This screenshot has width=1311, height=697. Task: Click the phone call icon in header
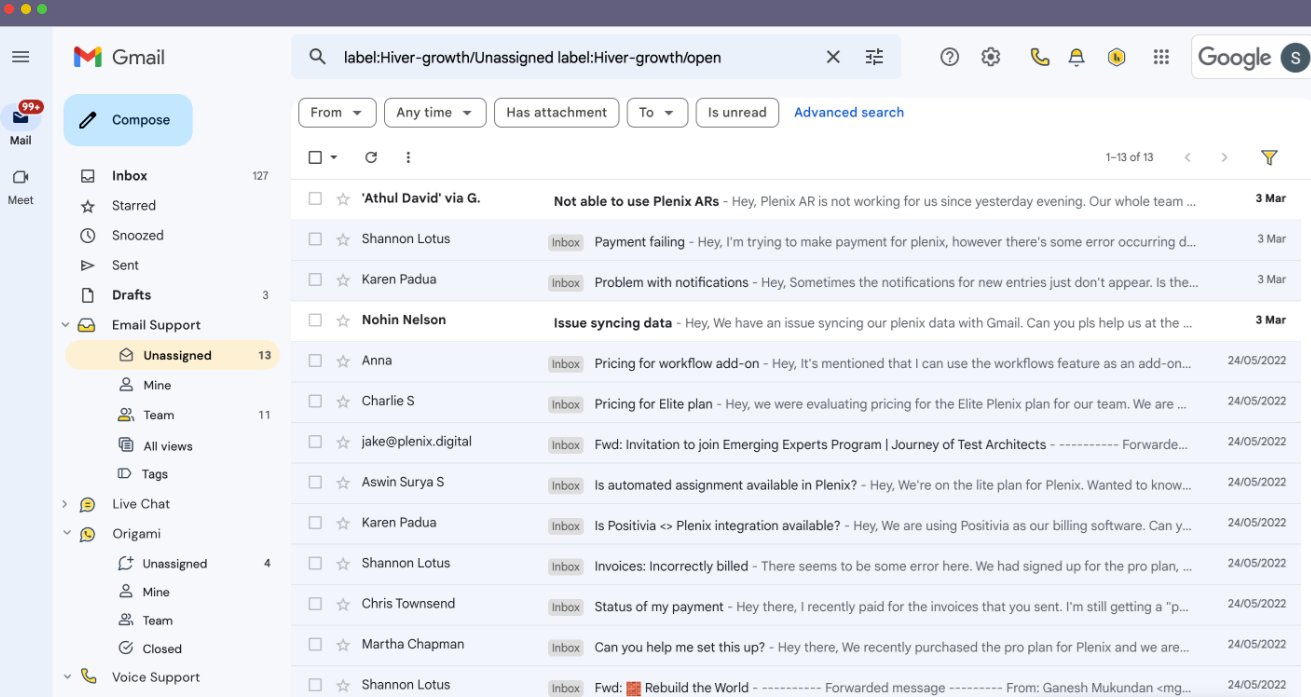pyautogui.click(x=1039, y=57)
